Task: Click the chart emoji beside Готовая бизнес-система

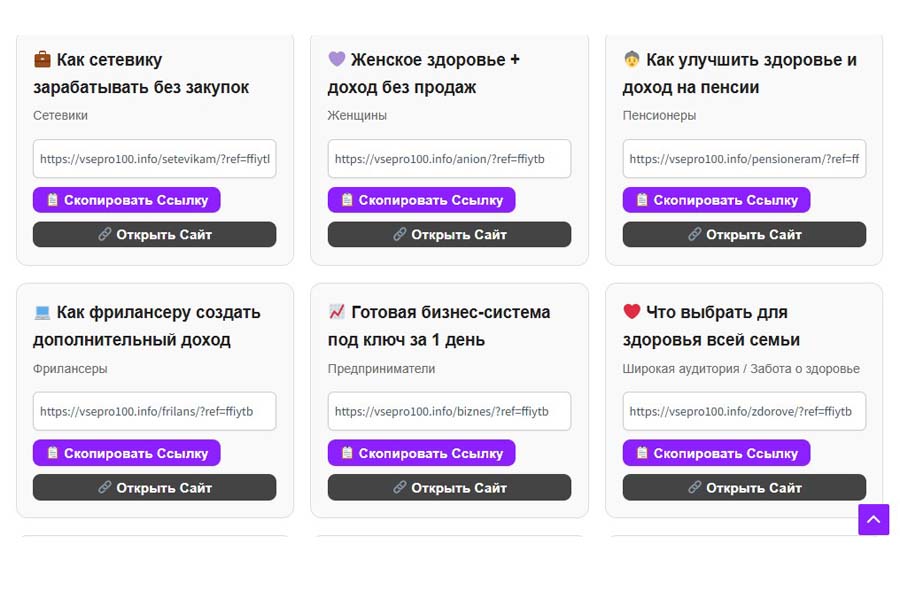Action: coord(337,312)
